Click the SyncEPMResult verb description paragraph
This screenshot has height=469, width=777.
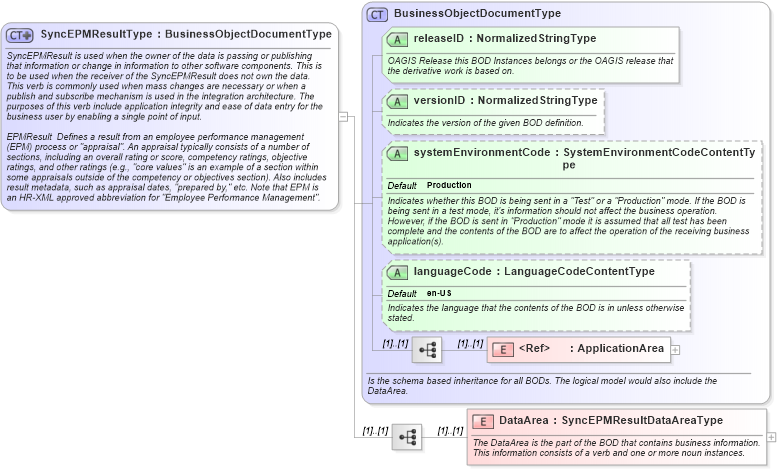pos(165,86)
